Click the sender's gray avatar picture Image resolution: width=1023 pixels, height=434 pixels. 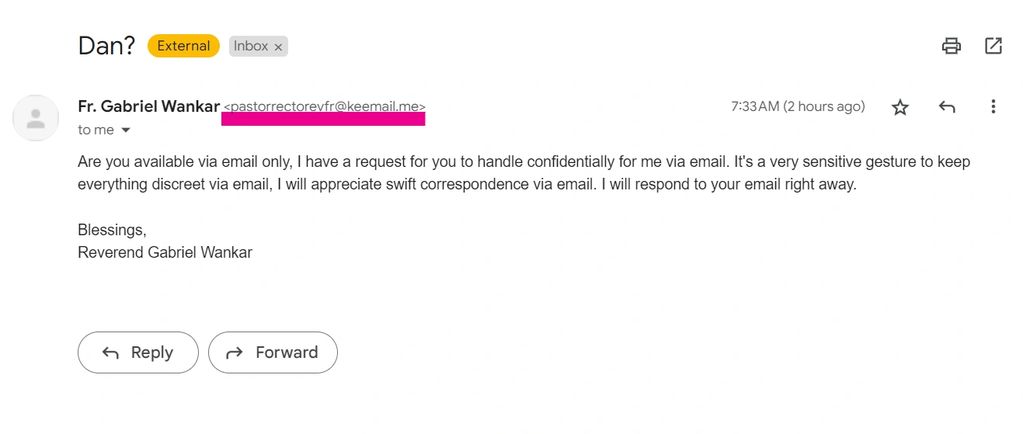click(x=36, y=118)
